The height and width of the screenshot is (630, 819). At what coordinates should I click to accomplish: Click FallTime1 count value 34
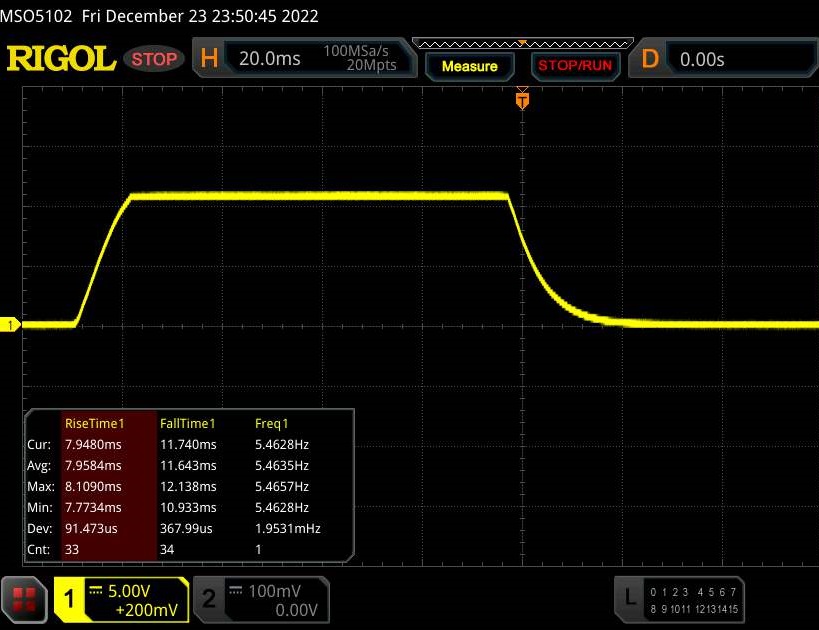point(167,550)
